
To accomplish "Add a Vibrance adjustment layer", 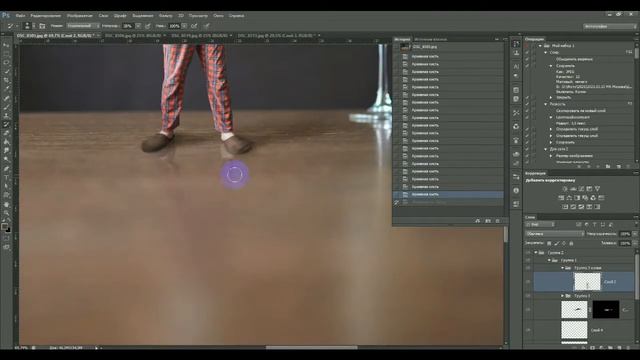I will 597,189.
